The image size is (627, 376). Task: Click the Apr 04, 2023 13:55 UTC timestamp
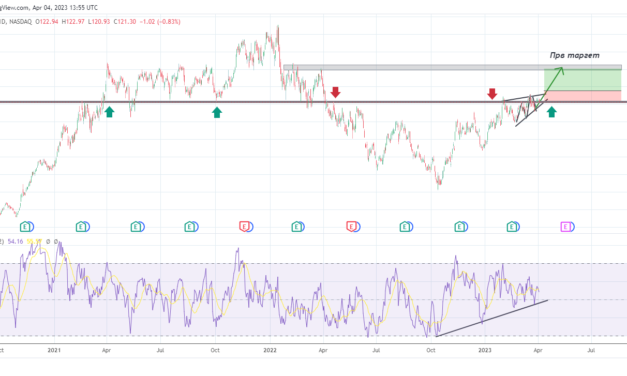point(65,8)
